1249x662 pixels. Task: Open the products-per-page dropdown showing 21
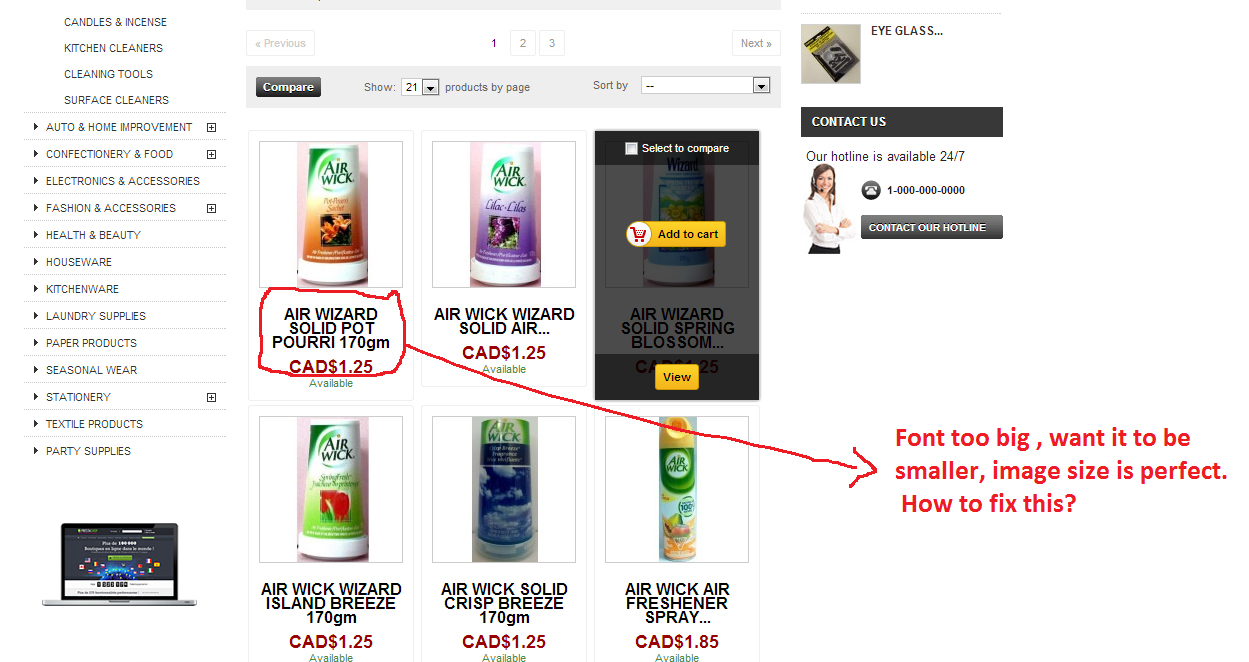pyautogui.click(x=420, y=87)
